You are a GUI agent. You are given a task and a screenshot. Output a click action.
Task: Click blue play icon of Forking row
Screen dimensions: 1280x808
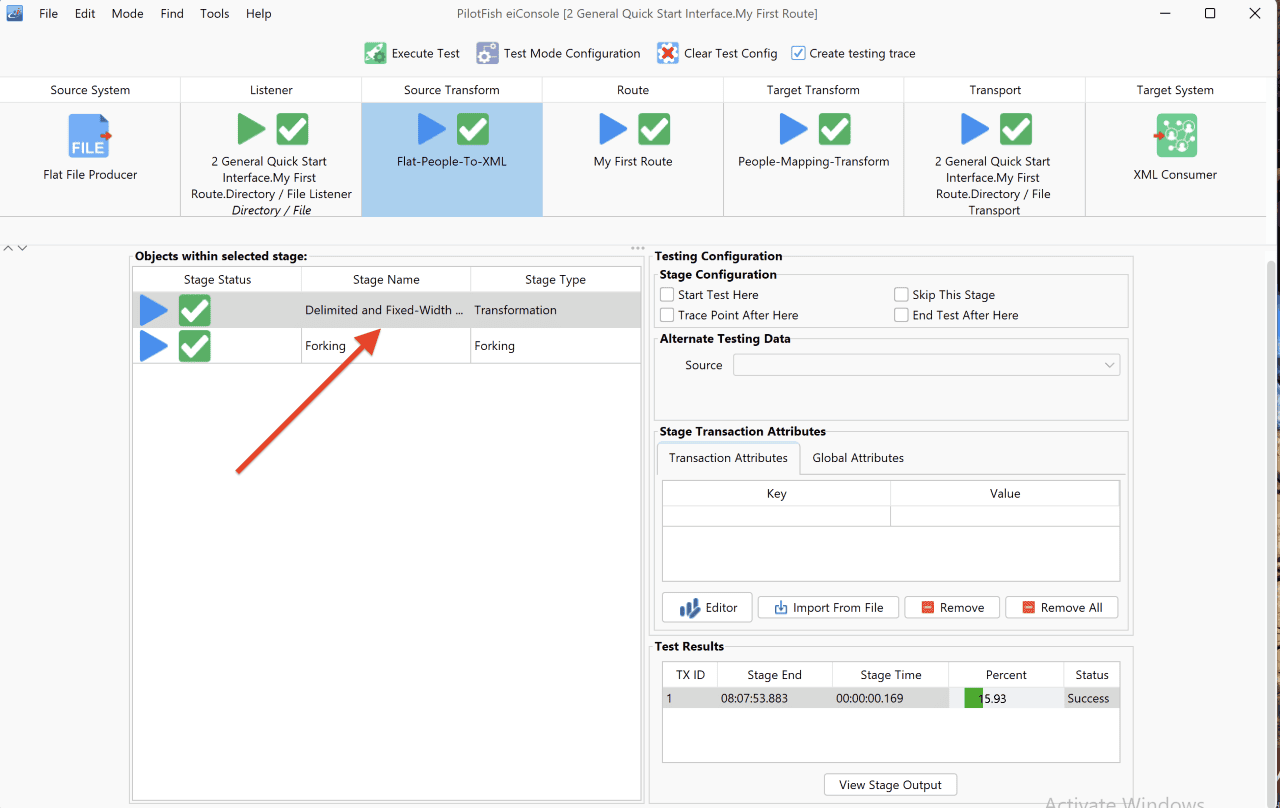(x=154, y=346)
